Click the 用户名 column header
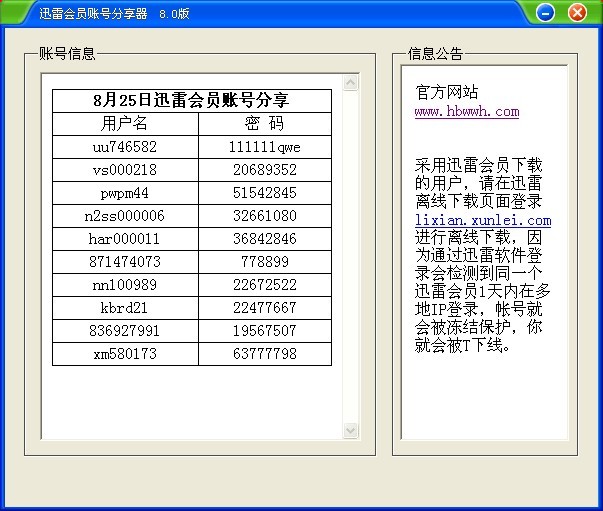The height and width of the screenshot is (511, 603). point(125,124)
